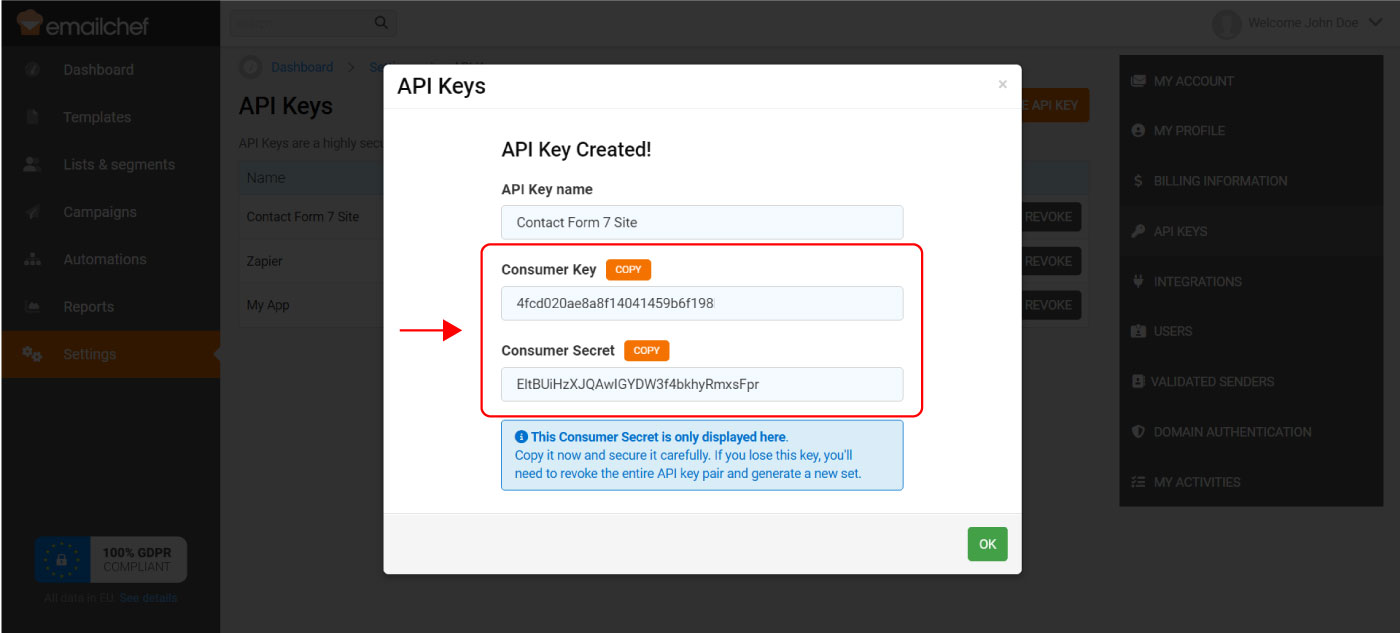Click the Integrations plug icon
This screenshot has height=633, width=1400.
click(x=1138, y=281)
